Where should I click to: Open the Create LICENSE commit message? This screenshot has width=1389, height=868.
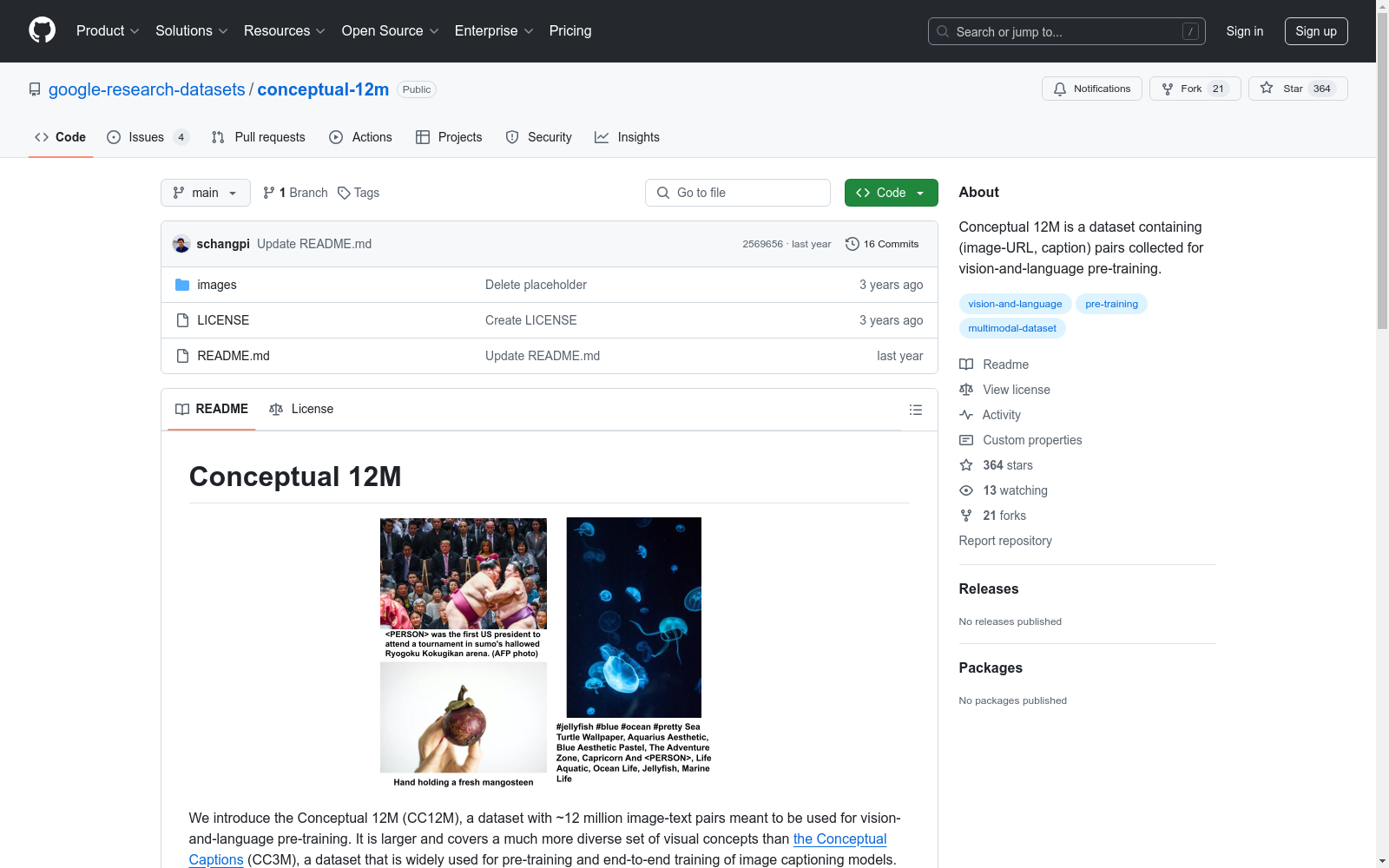pos(530,320)
